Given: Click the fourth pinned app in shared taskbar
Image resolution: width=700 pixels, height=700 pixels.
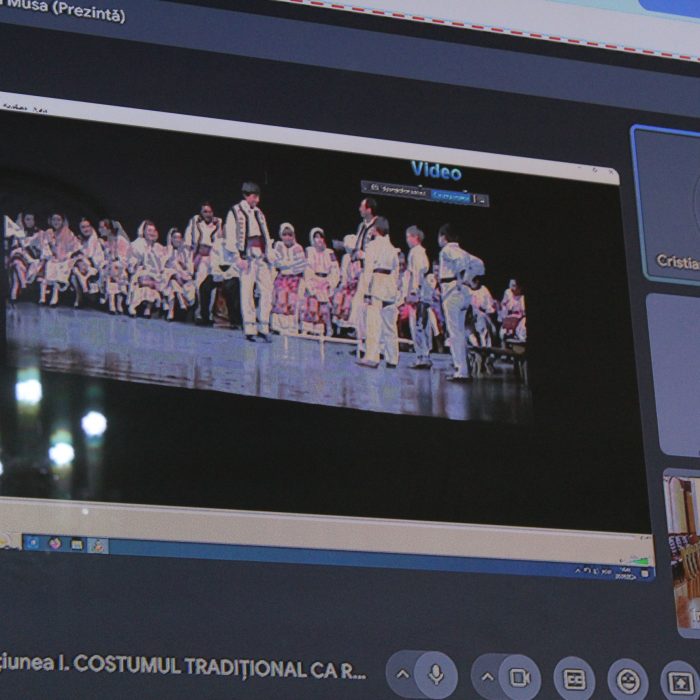Looking at the screenshot, I should [97, 545].
